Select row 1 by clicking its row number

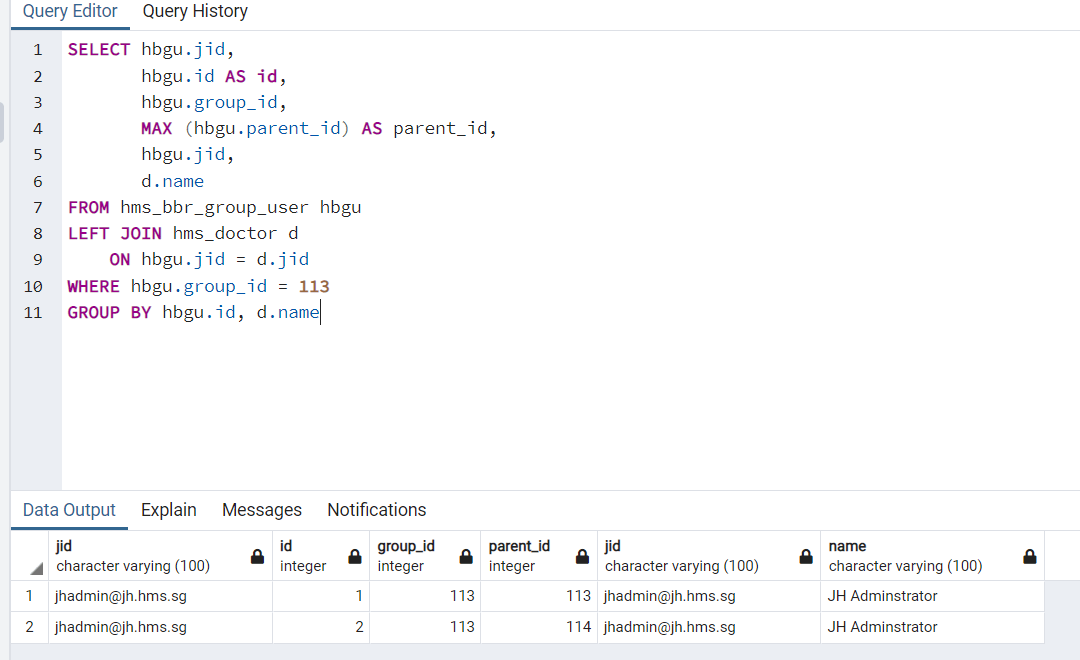coord(28,596)
